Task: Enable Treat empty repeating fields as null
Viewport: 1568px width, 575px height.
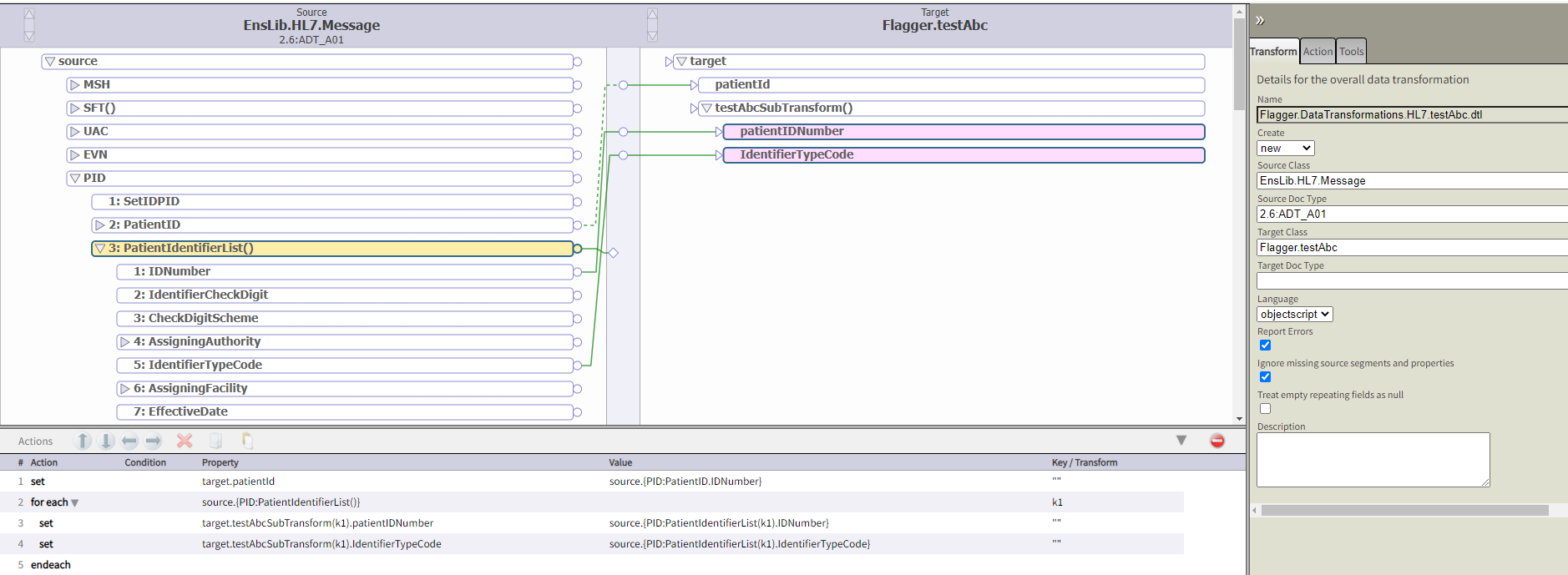Action: (1265, 409)
